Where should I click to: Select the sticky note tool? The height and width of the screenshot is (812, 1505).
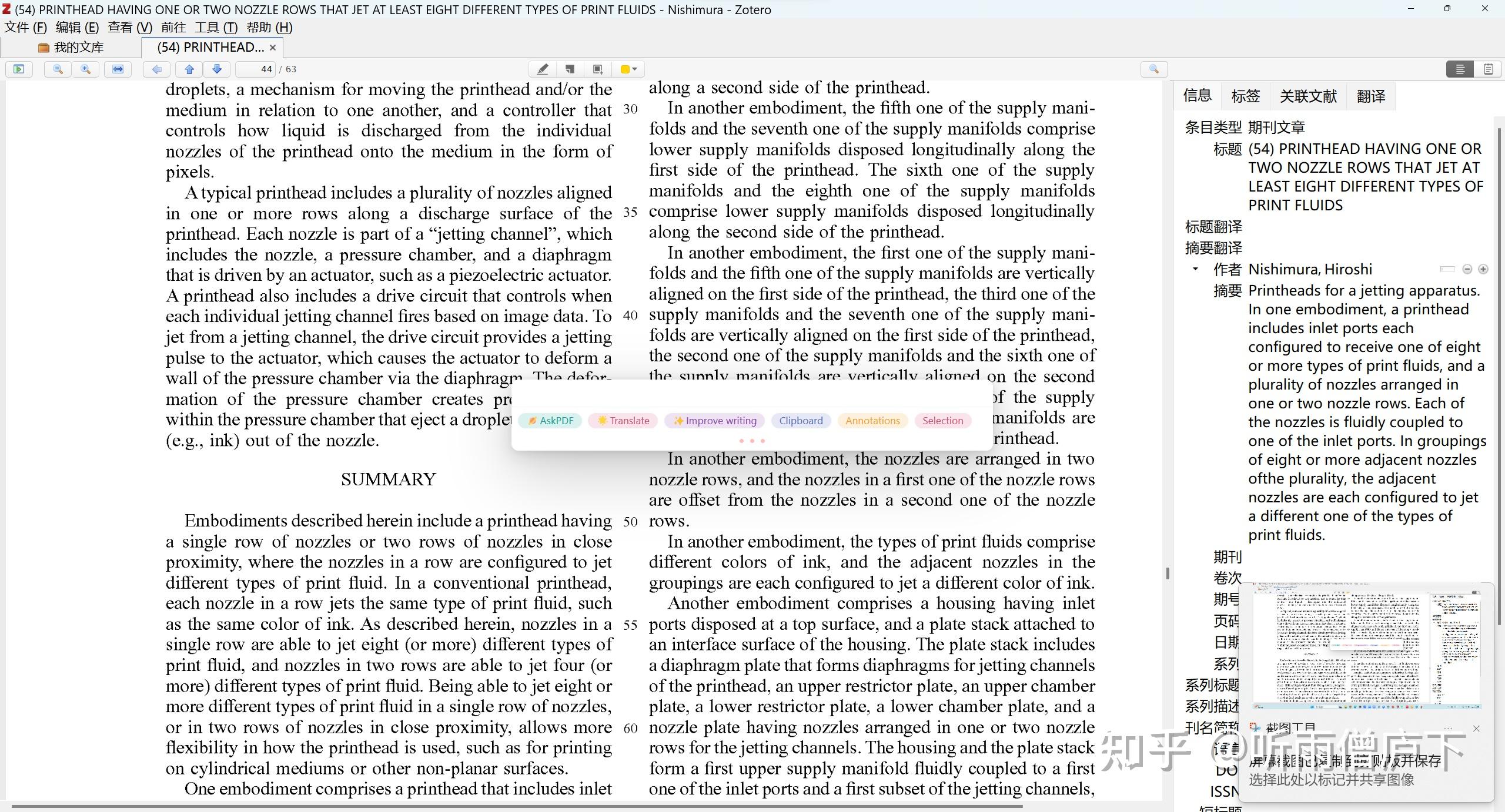point(570,69)
